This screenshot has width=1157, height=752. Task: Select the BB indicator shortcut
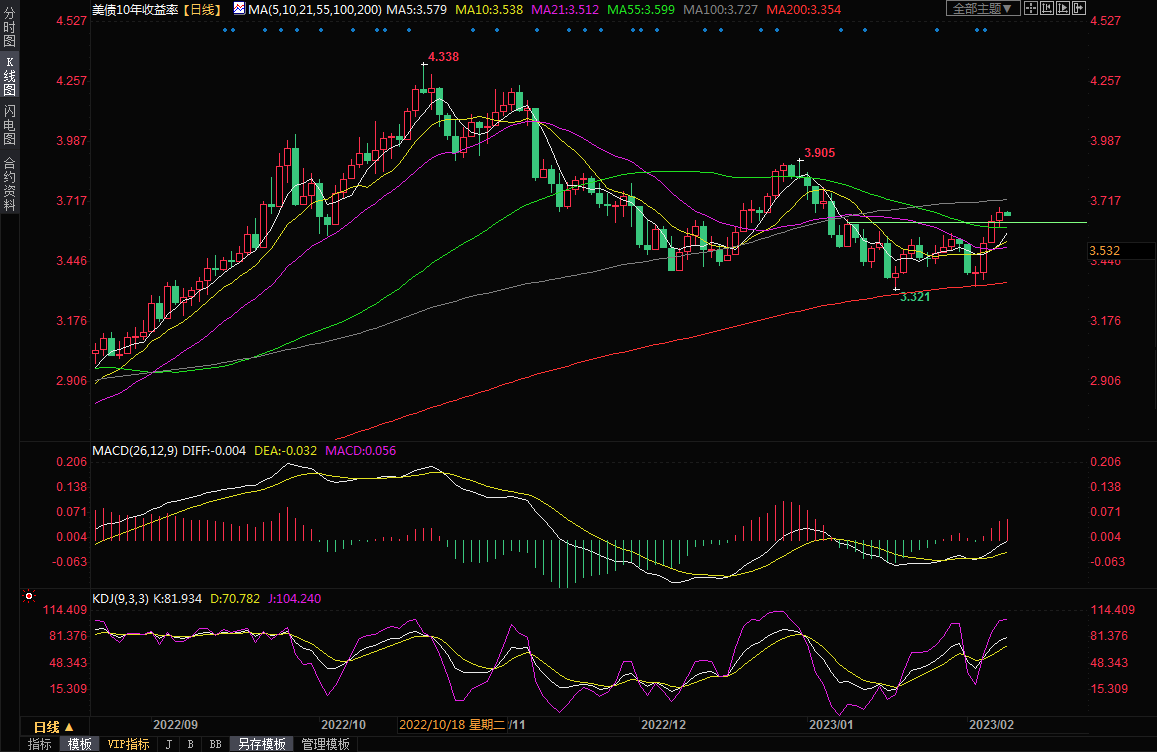pyautogui.click(x=215, y=744)
